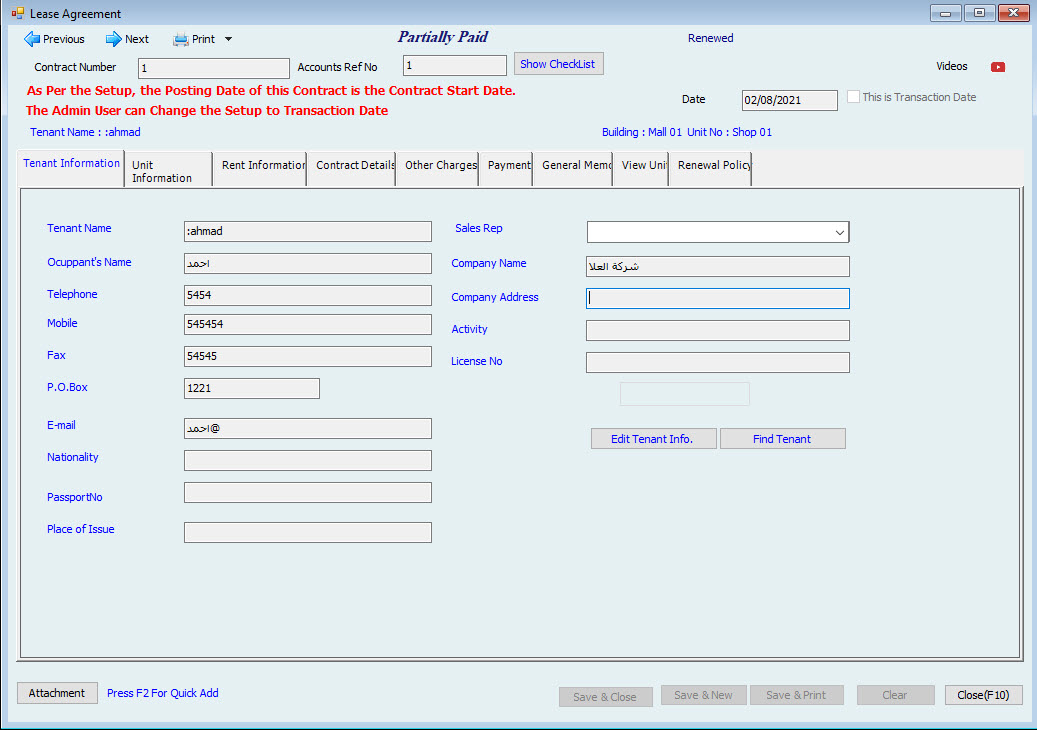Open the Renewal Policy tab
Image resolution: width=1037 pixels, height=730 pixels.
pyautogui.click(x=712, y=166)
